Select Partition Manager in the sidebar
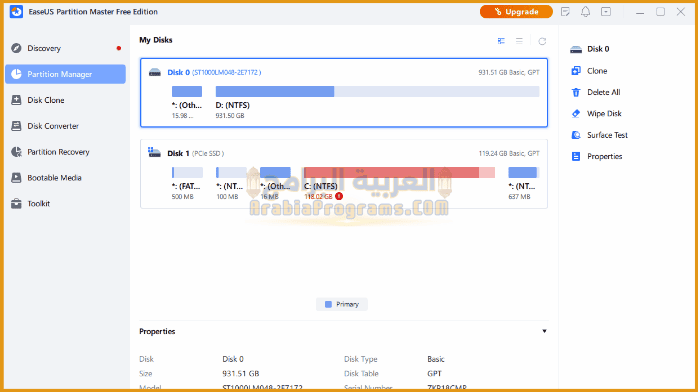Image resolution: width=698 pixels, height=392 pixels. (65, 74)
